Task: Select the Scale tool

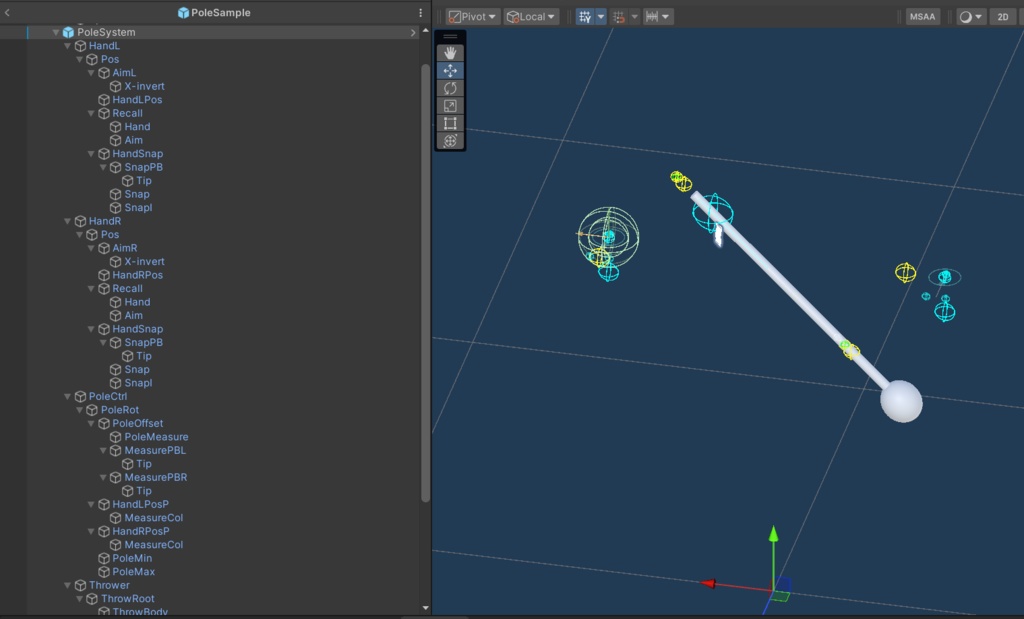Action: (450, 106)
